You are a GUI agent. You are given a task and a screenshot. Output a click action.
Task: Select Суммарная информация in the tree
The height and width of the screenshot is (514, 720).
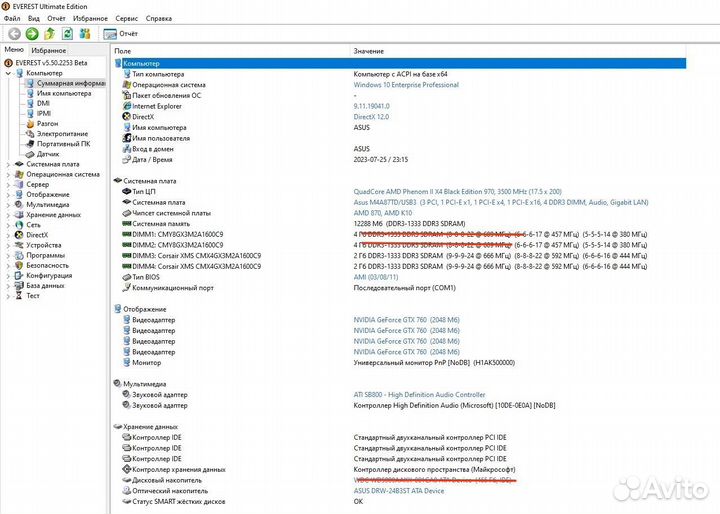[x=71, y=83]
